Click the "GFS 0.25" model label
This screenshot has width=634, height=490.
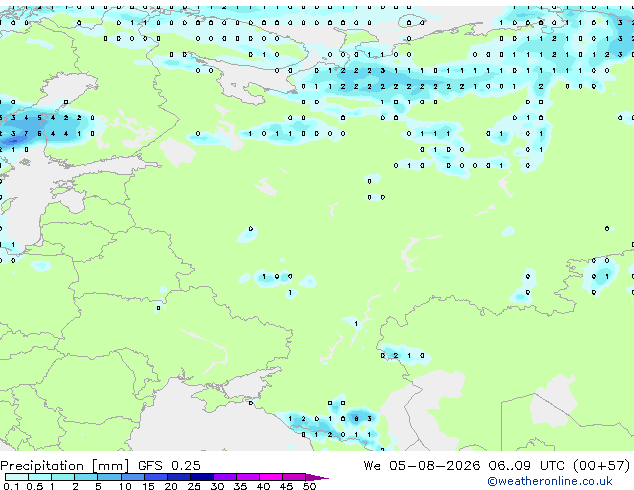[169, 466]
